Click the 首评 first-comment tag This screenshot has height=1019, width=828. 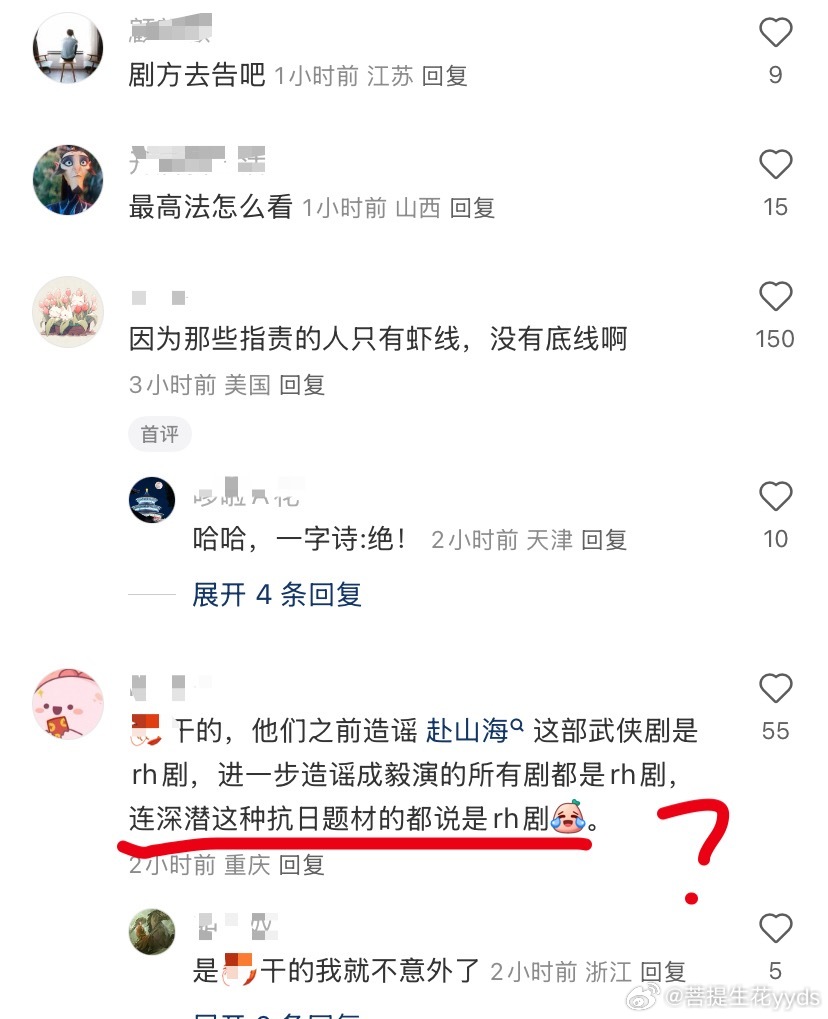[x=160, y=434]
